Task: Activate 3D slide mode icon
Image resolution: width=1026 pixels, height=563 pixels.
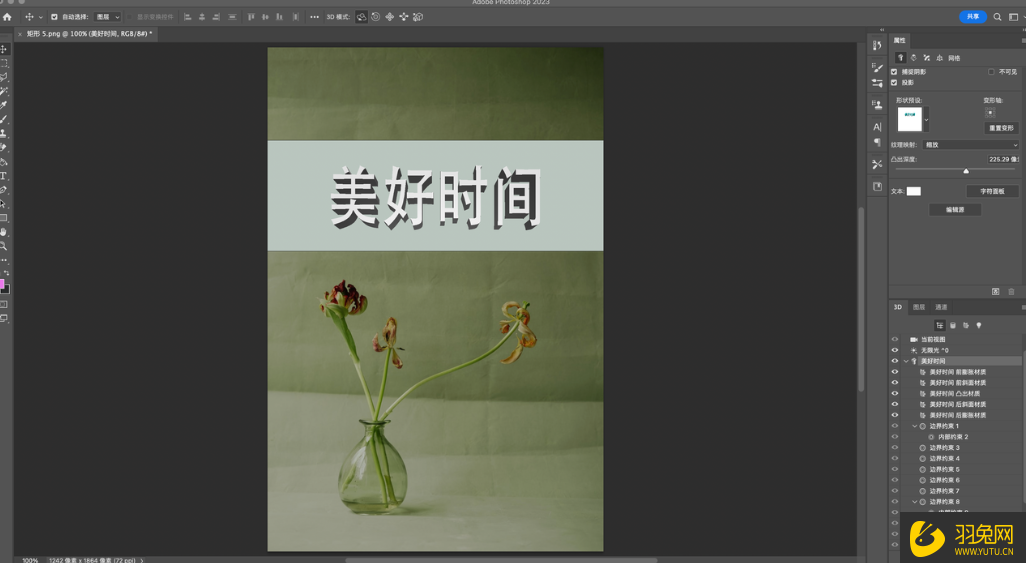Action: pyautogui.click(x=404, y=17)
